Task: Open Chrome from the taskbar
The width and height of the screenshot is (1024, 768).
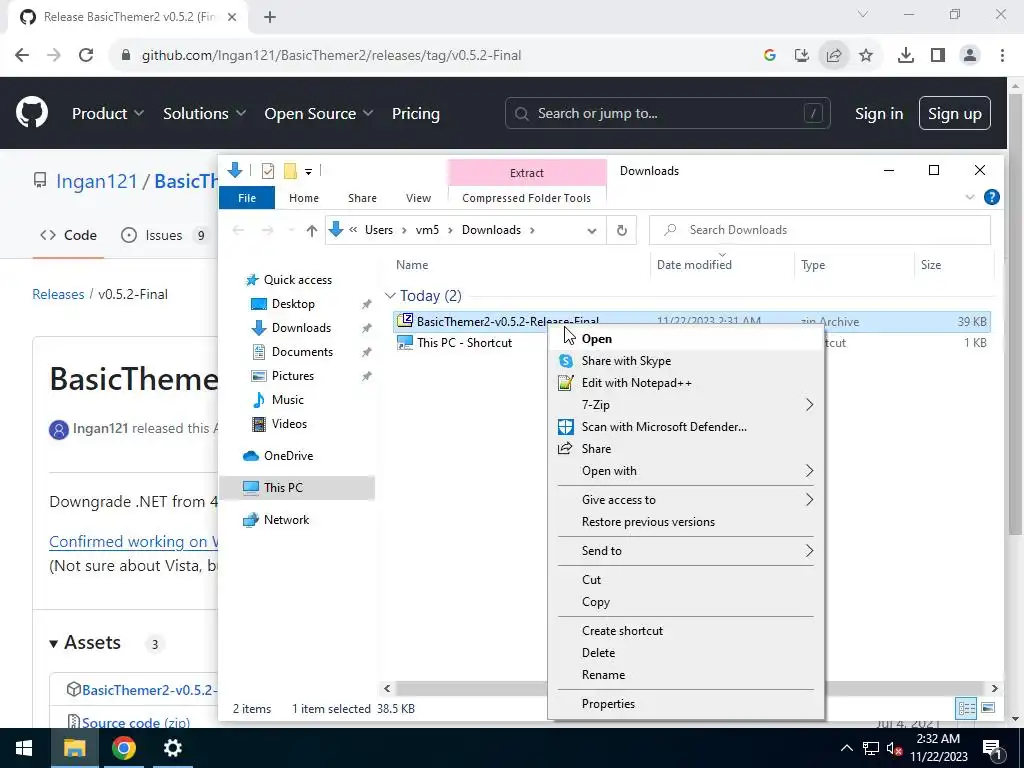Action: tap(123, 748)
